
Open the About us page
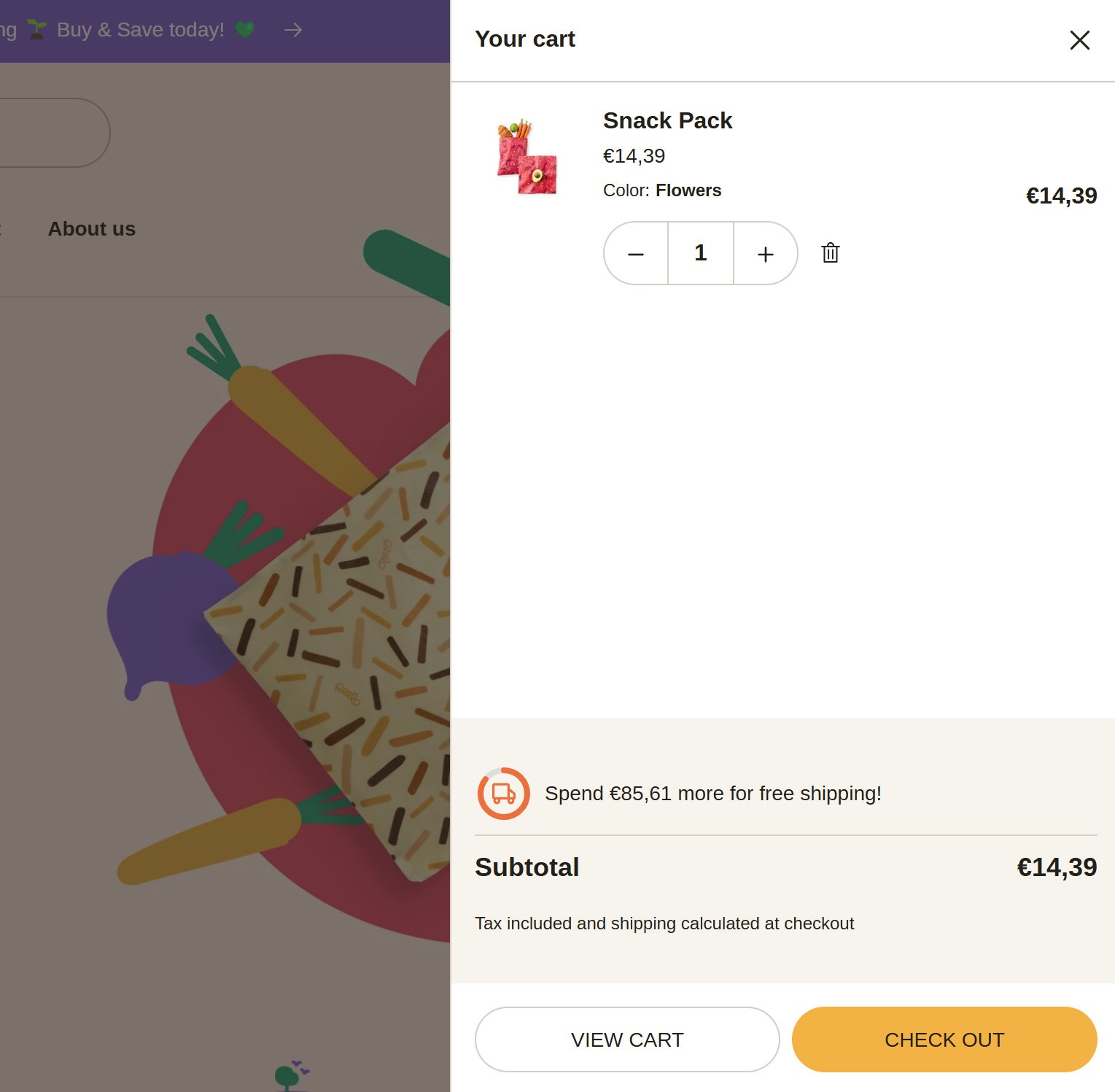point(91,228)
